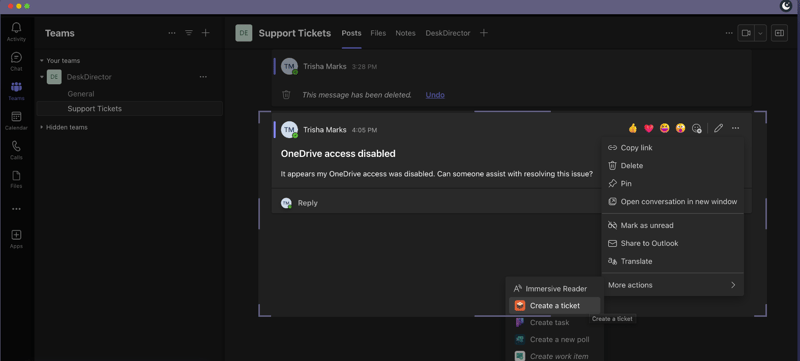The width and height of the screenshot is (800, 361).
Task: Choose Share to Outlook
Action: (x=672, y=243)
